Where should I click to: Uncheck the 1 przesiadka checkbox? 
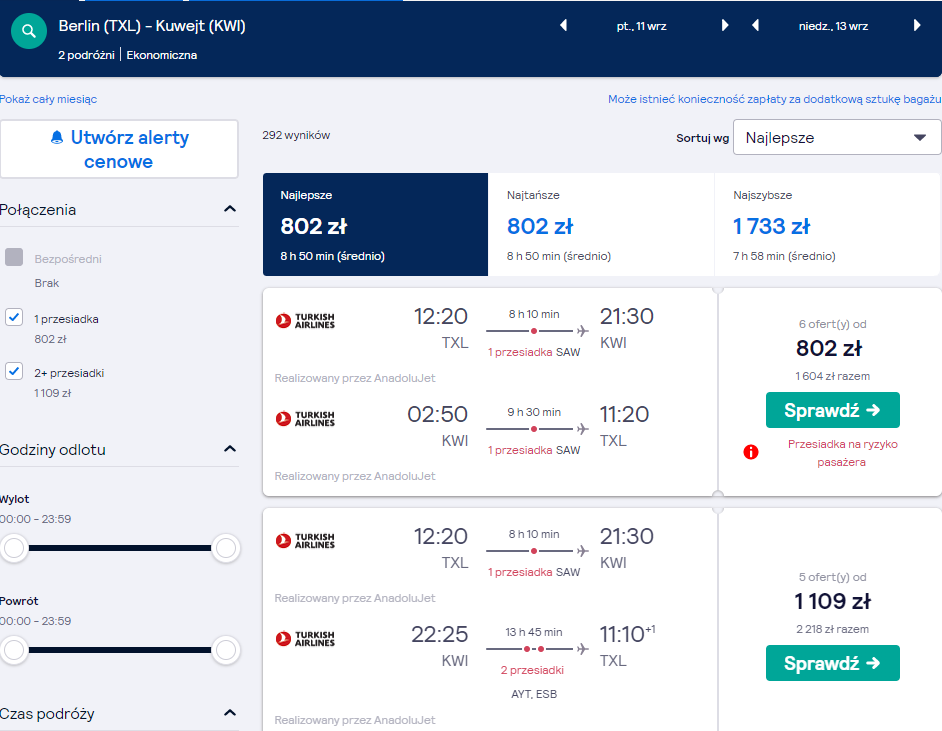tap(14, 317)
